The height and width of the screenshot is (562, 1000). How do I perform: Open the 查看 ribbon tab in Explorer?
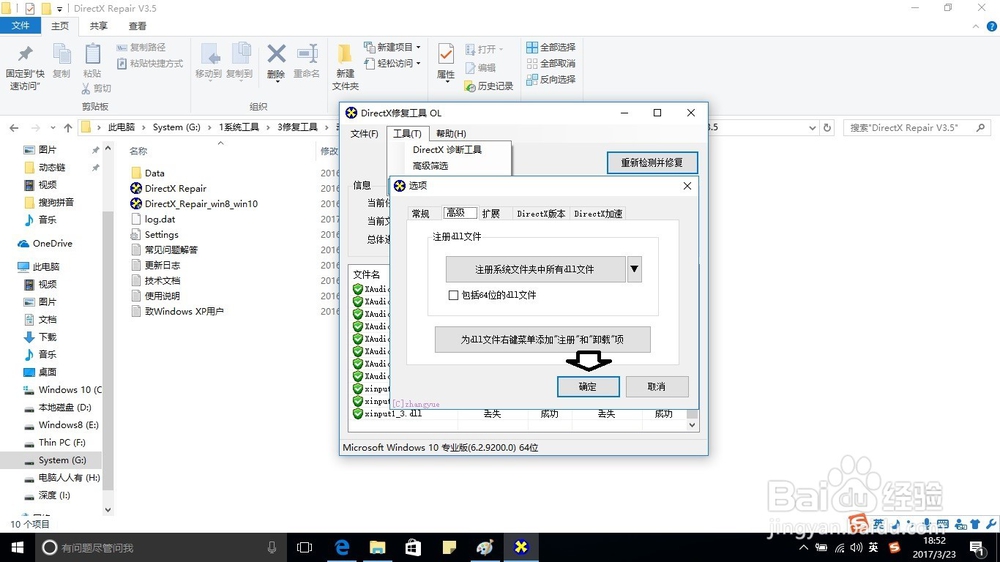point(137,26)
